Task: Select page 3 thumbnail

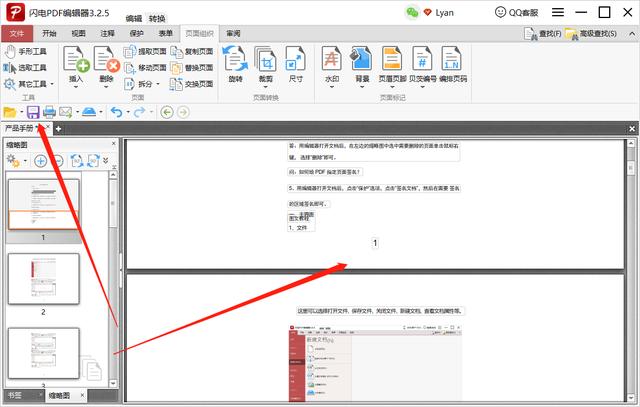Action: coord(44,353)
